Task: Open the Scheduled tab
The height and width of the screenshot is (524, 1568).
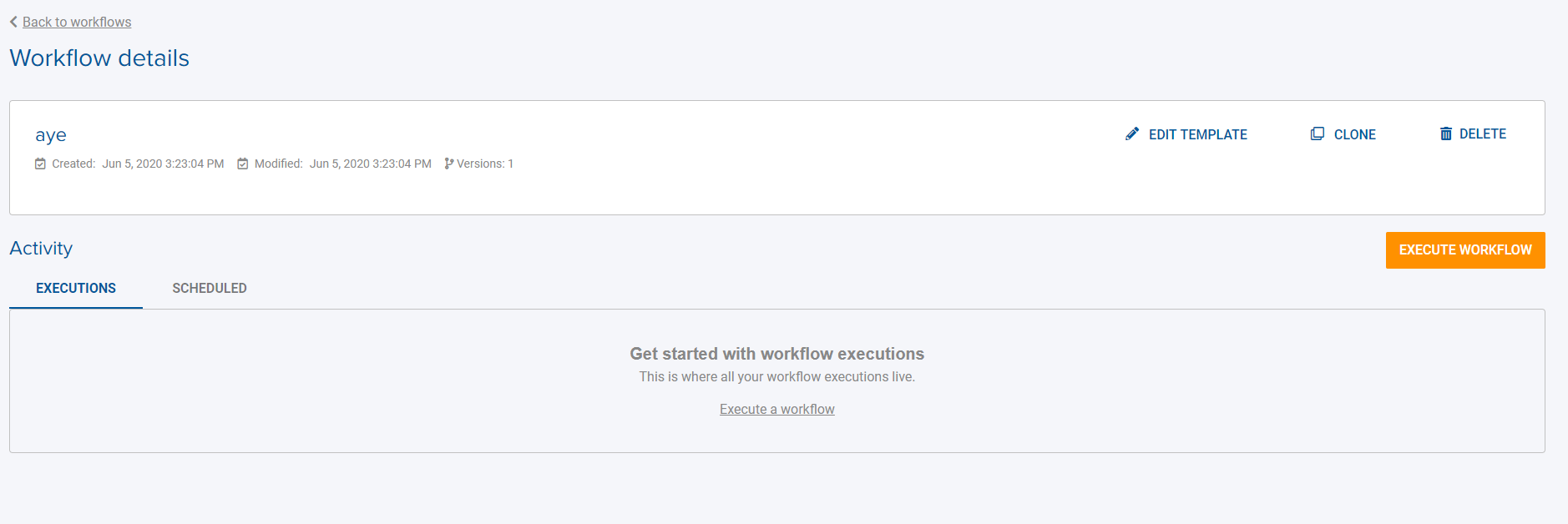Action: click(209, 288)
